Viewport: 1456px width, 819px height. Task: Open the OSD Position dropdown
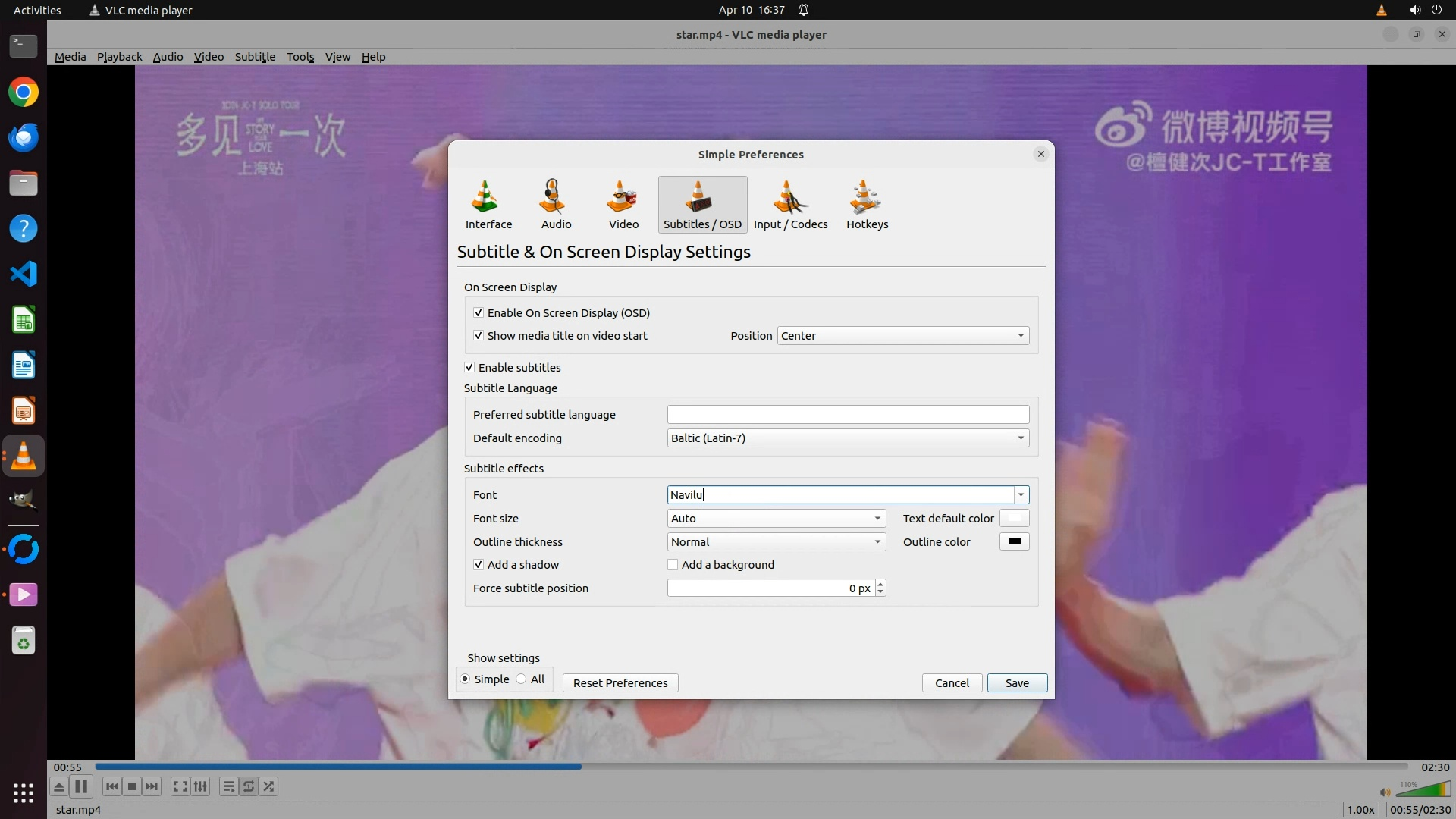(902, 336)
